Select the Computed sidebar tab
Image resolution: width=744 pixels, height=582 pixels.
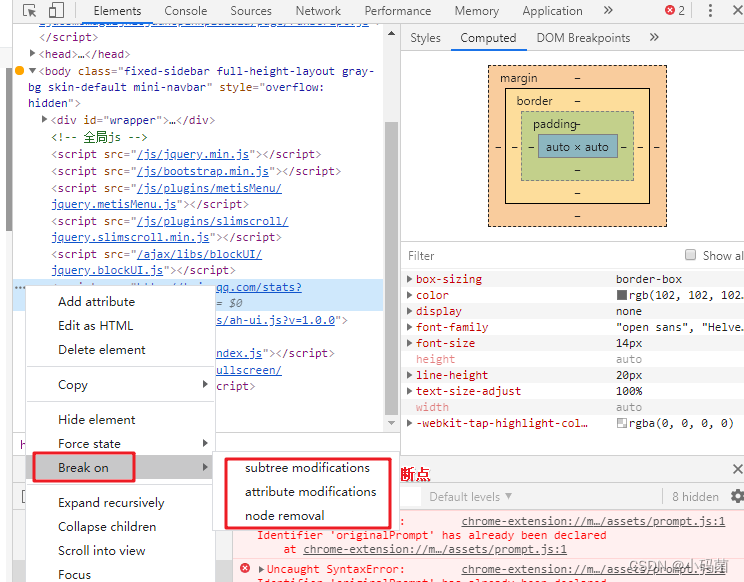(x=488, y=37)
